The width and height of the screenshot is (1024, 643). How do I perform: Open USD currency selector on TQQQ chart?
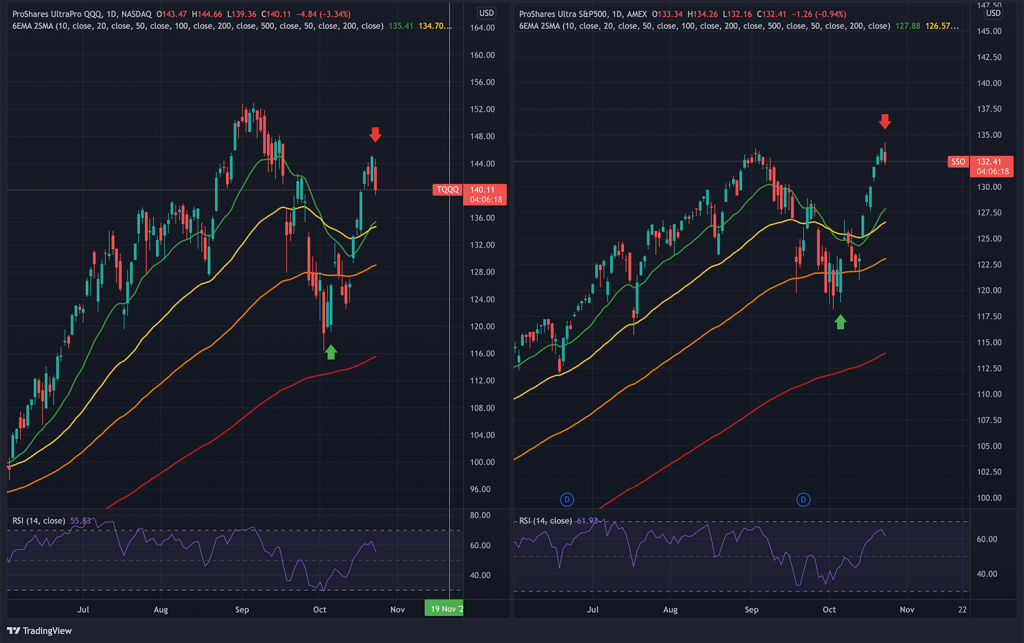point(487,13)
